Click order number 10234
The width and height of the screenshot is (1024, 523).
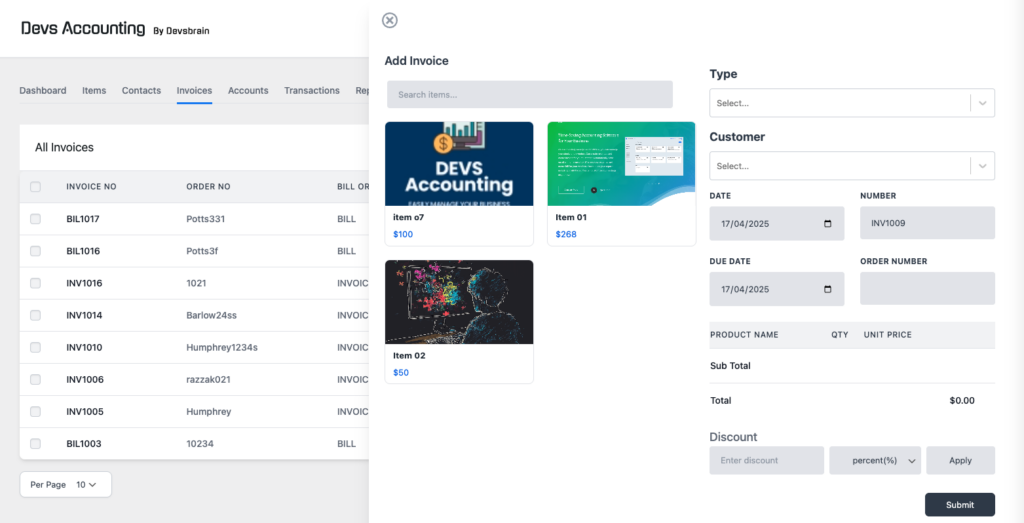(200, 443)
